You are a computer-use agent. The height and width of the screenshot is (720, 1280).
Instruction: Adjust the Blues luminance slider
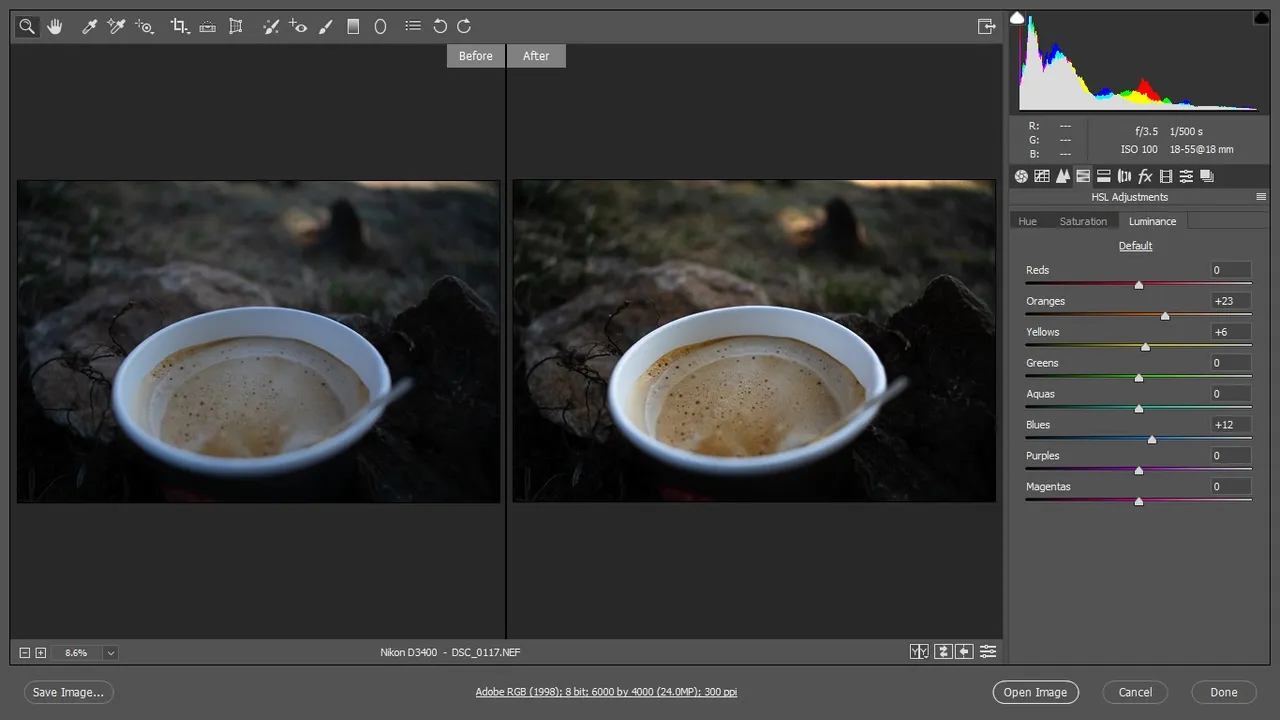point(1152,439)
